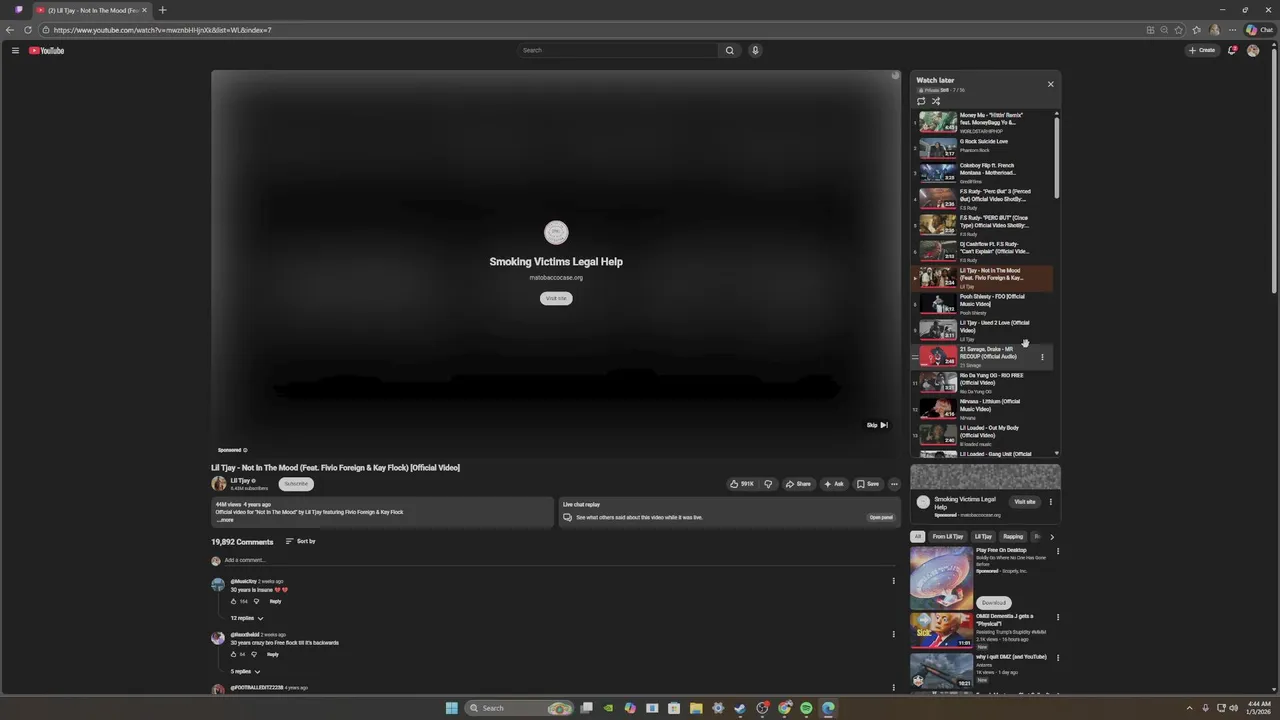This screenshot has height=720, width=1280.
Task: Open the YouTube notifications bell
Action: tap(1232, 50)
